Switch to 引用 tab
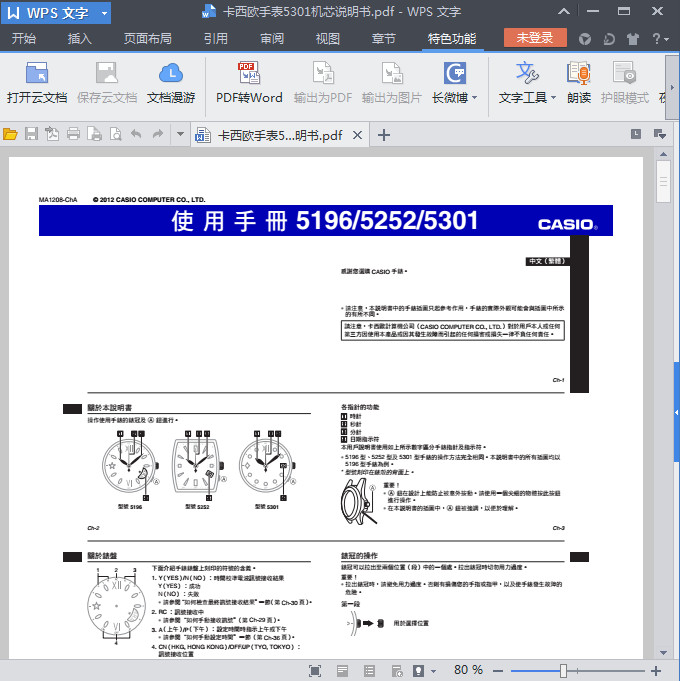Screen dimensions: 680x681 [216, 39]
